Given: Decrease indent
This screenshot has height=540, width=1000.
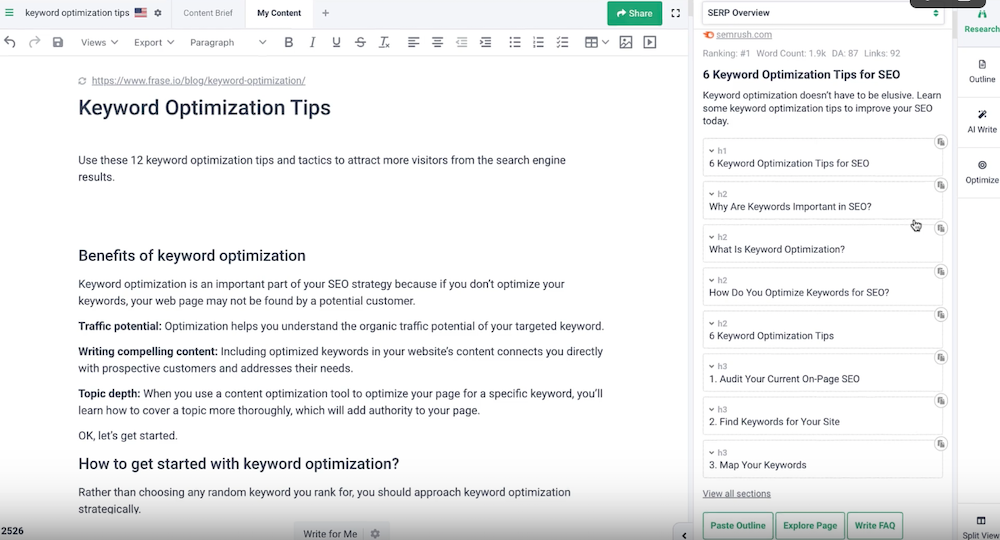Looking at the screenshot, I should (x=461, y=42).
